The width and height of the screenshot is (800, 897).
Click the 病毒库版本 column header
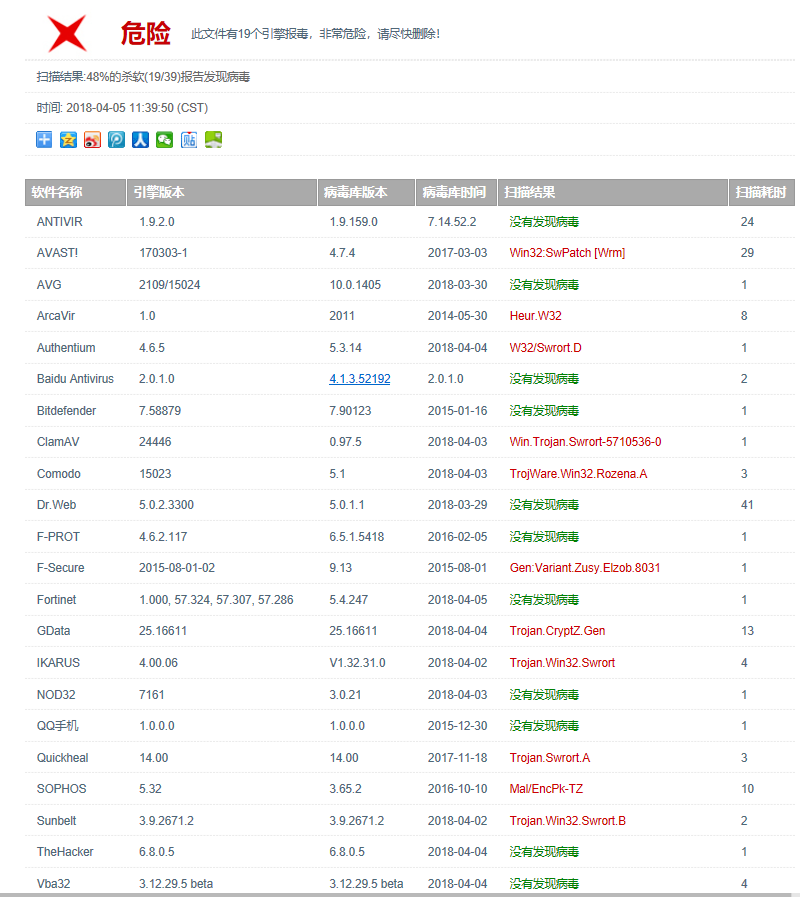[366, 192]
